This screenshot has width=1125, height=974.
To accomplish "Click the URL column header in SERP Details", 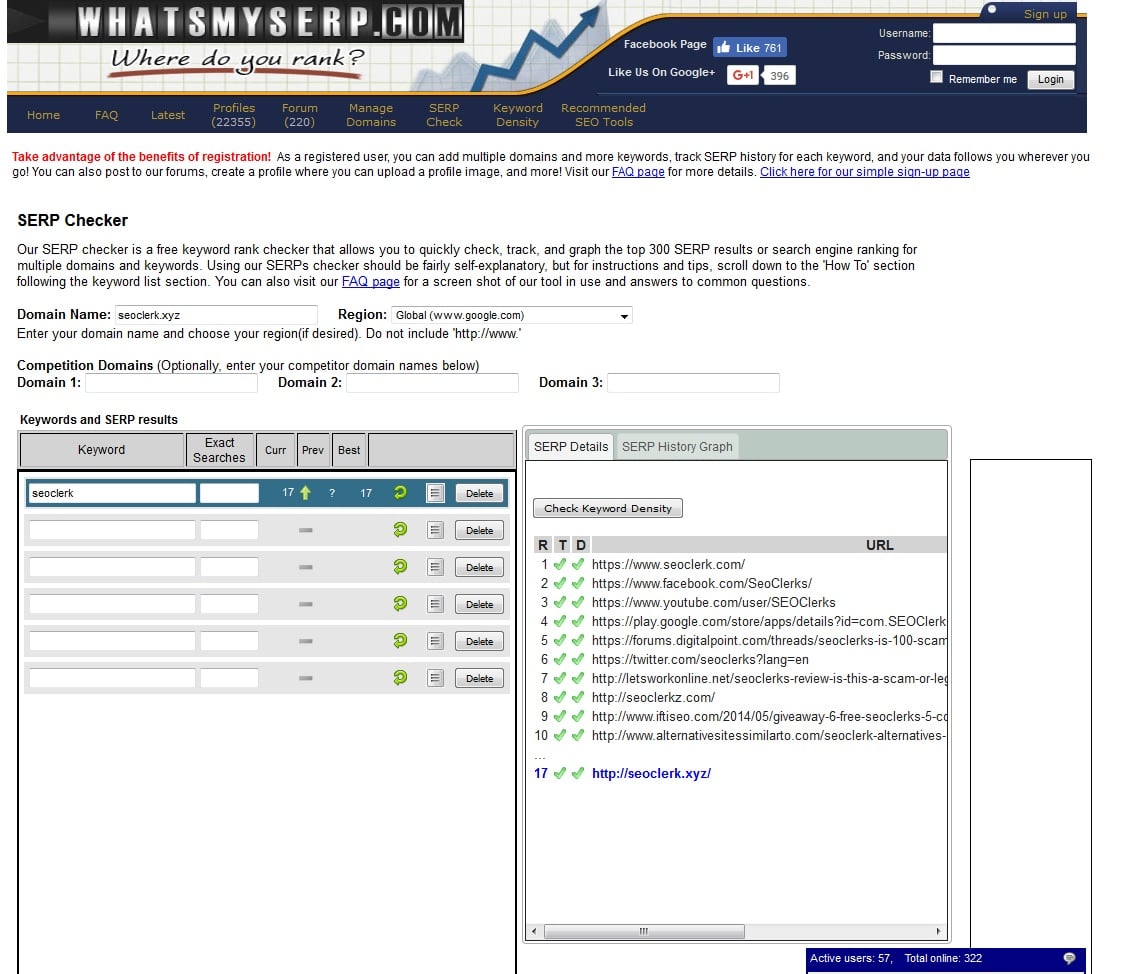I will tap(879, 545).
